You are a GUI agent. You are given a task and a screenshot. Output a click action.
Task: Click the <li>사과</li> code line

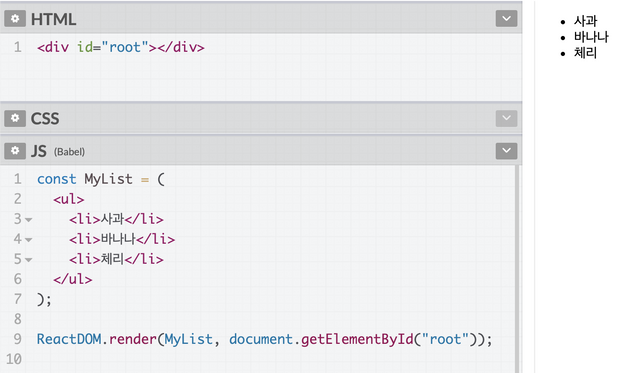pyautogui.click(x=116, y=219)
